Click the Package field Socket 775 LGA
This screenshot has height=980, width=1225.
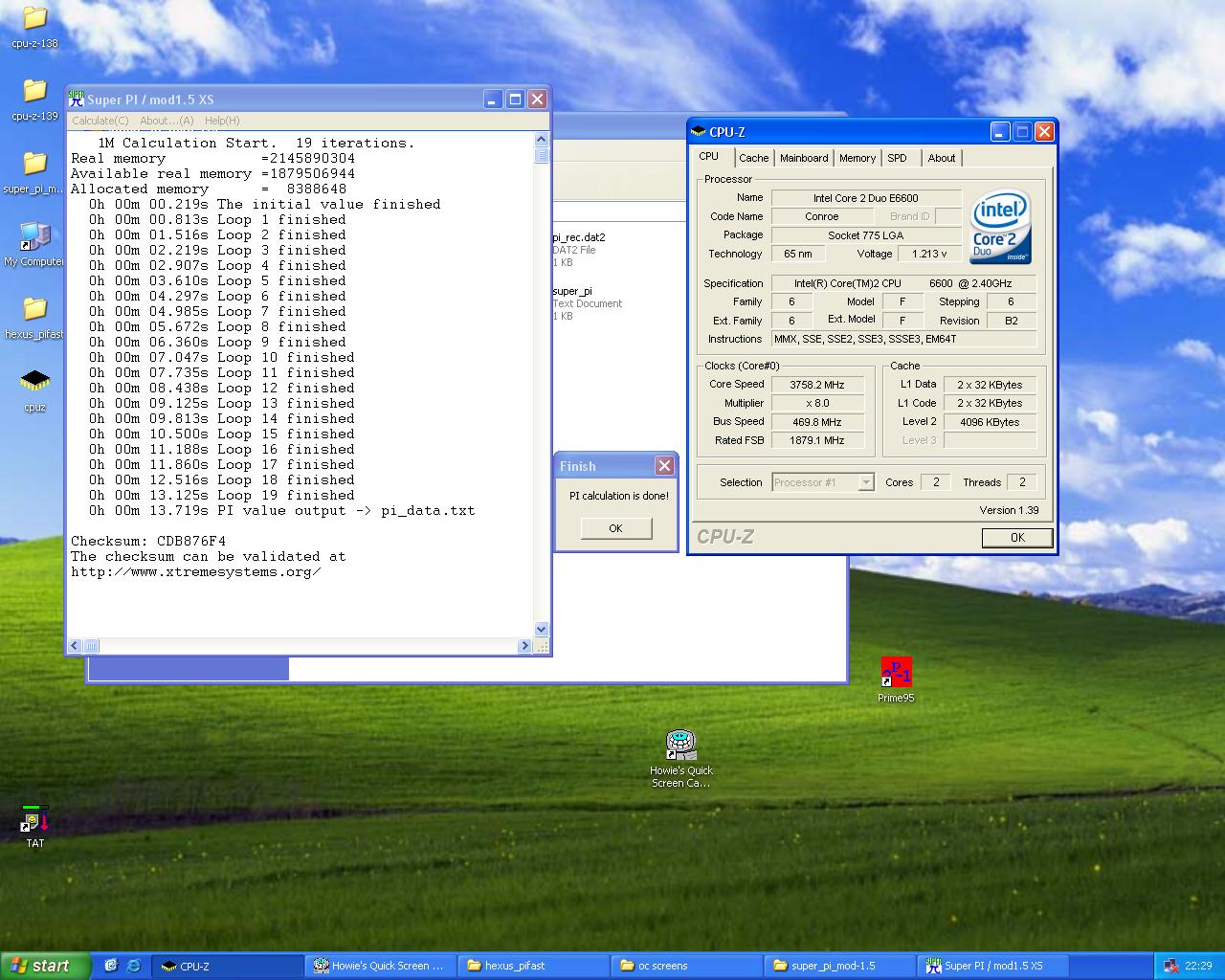[866, 235]
